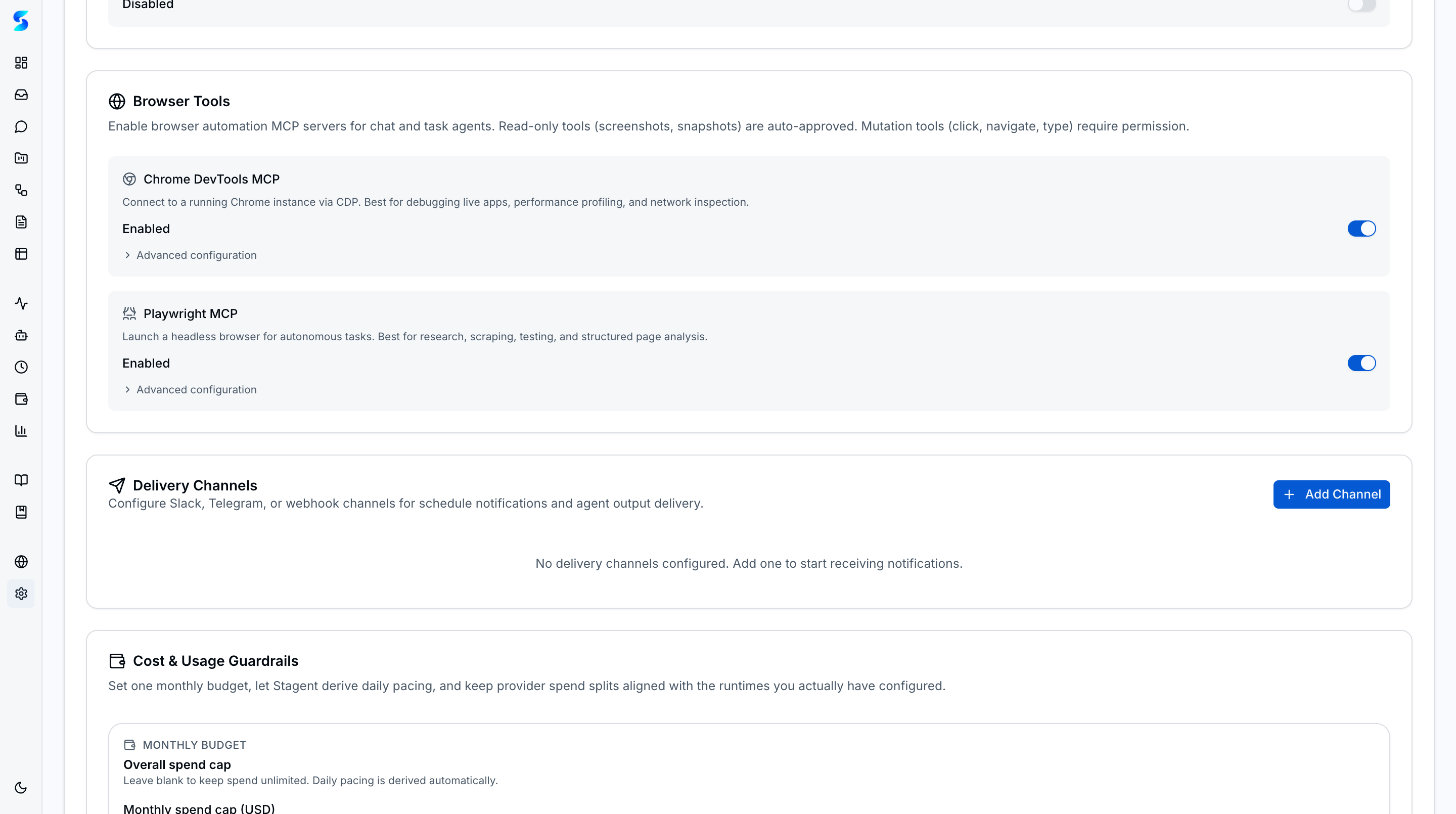This screenshot has width=1456, height=814.
Task: Open the schedules clock icon
Action: [x=21, y=367]
